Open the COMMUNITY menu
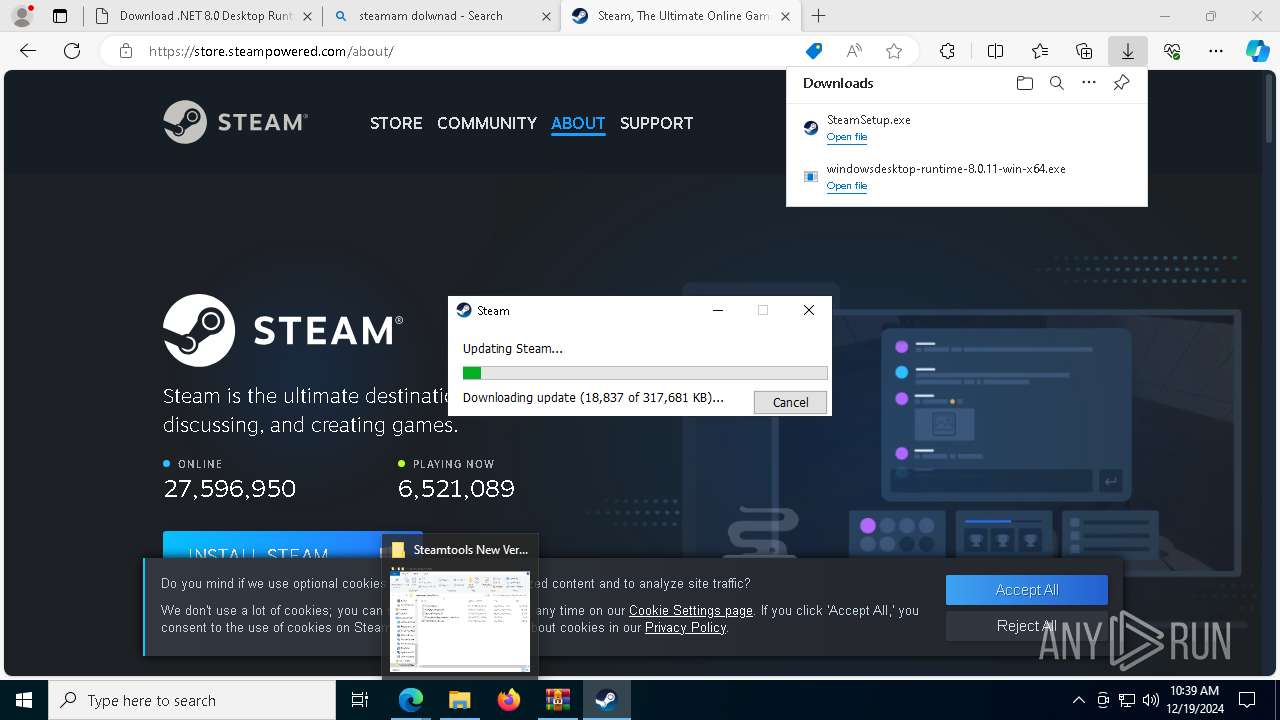The height and width of the screenshot is (720, 1280). [x=487, y=123]
